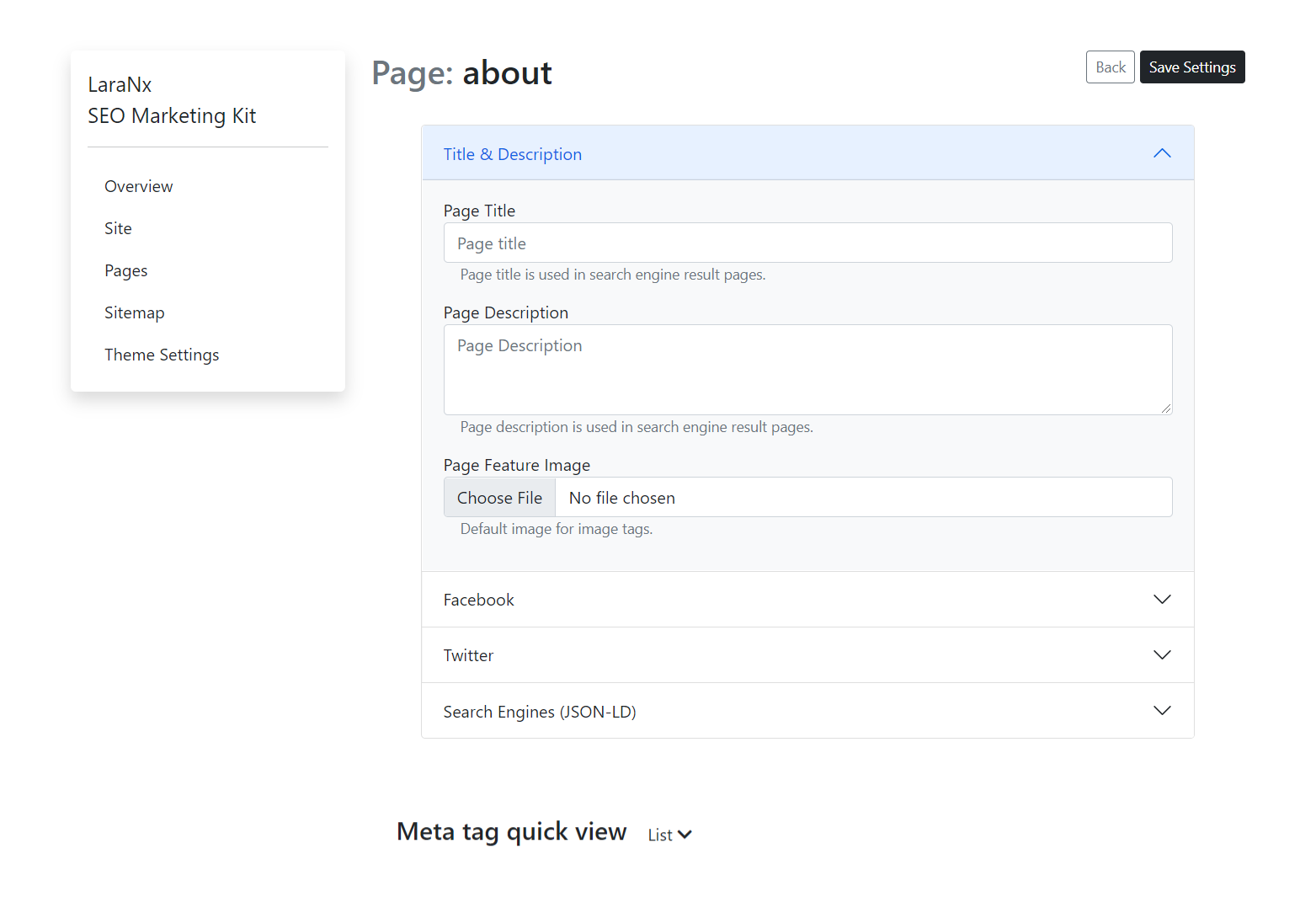This screenshot has width=1316, height=913.
Task: Navigate to Site settings
Action: (x=118, y=228)
